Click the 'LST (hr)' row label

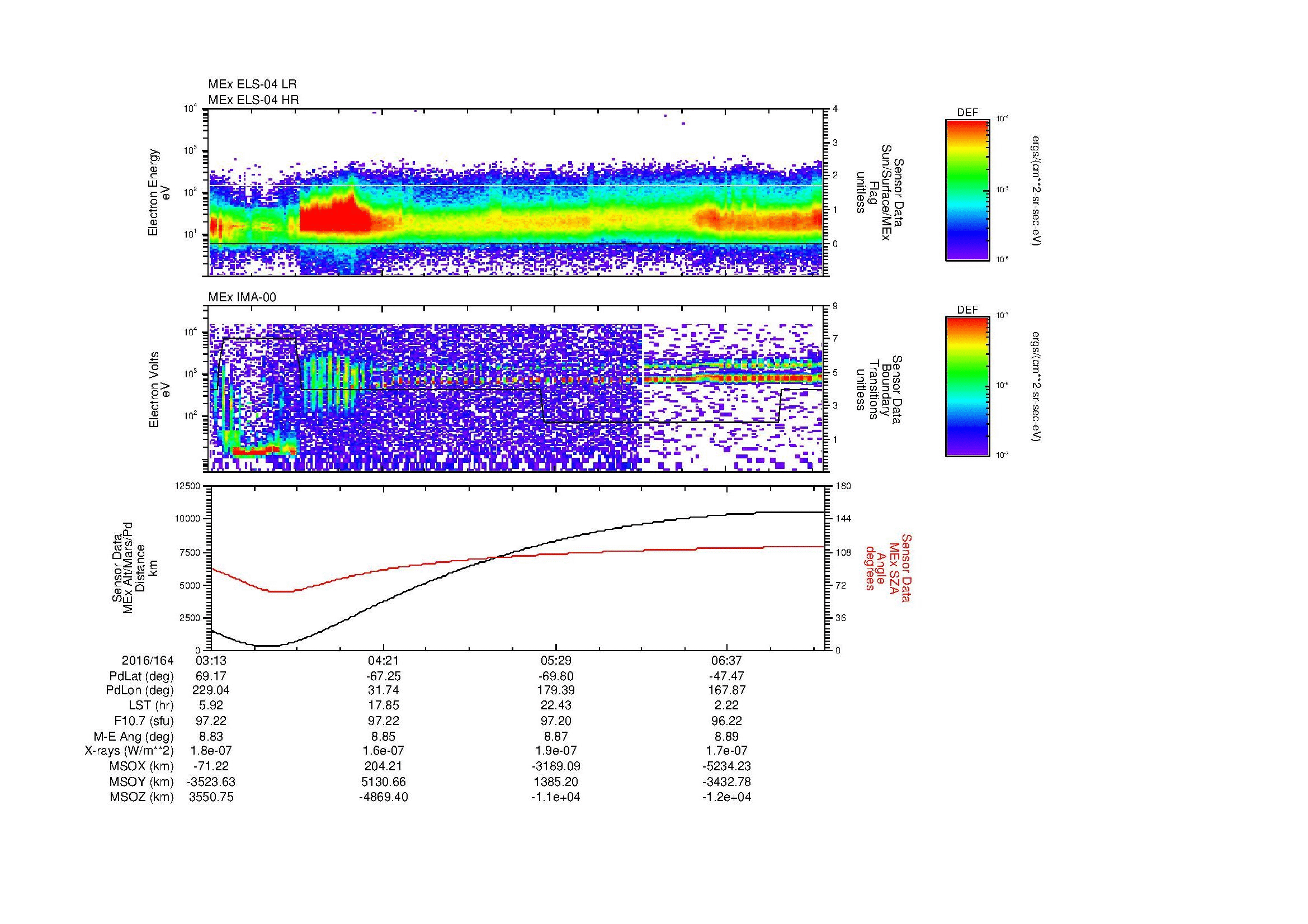point(151,706)
